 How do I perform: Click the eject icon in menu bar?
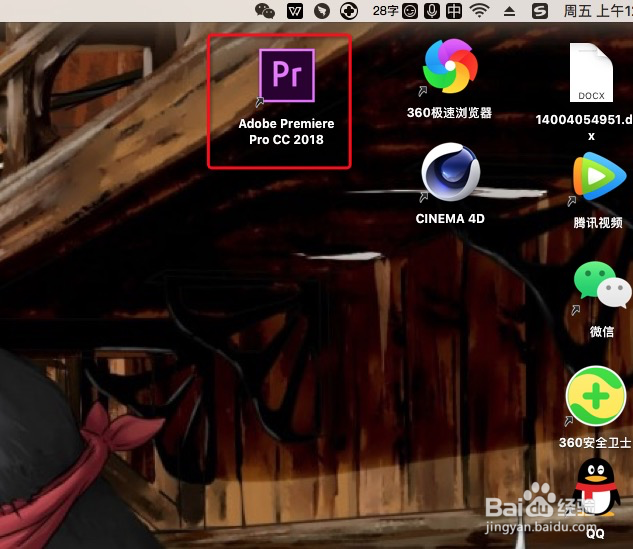[x=509, y=12]
